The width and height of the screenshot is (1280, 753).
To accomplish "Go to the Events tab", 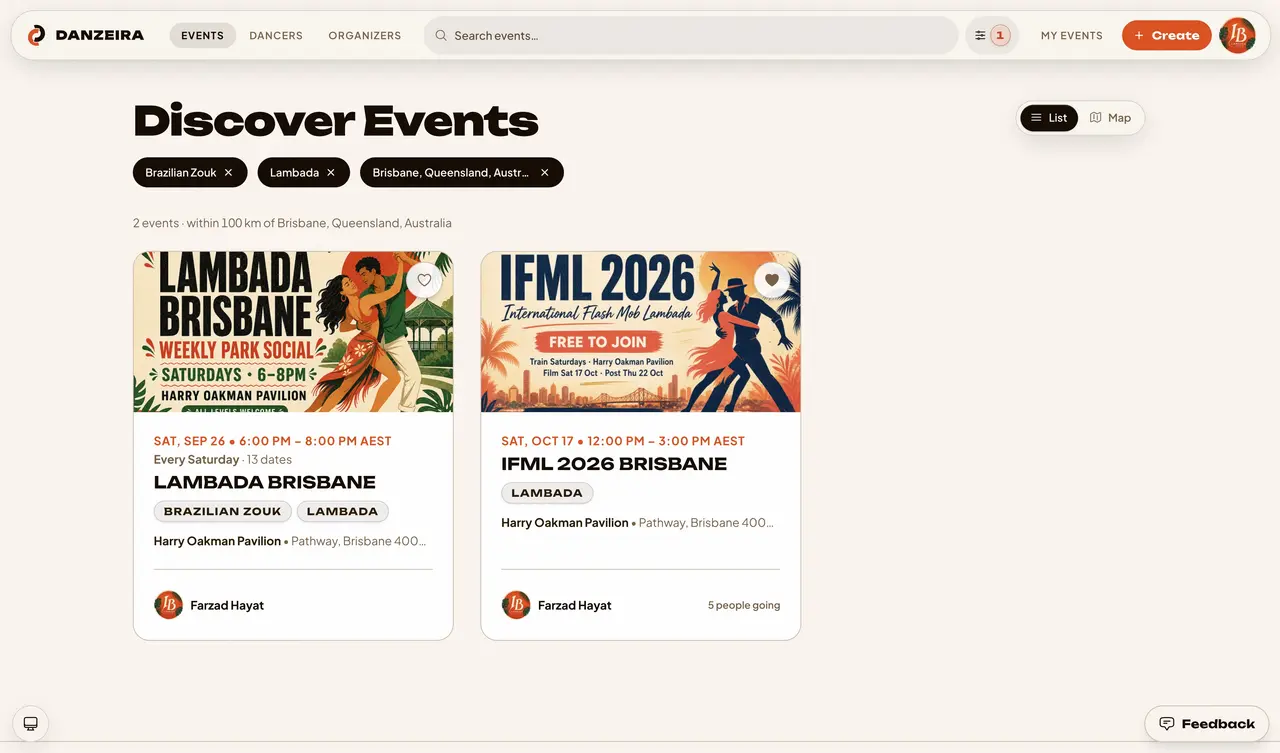I will pyautogui.click(x=202, y=35).
